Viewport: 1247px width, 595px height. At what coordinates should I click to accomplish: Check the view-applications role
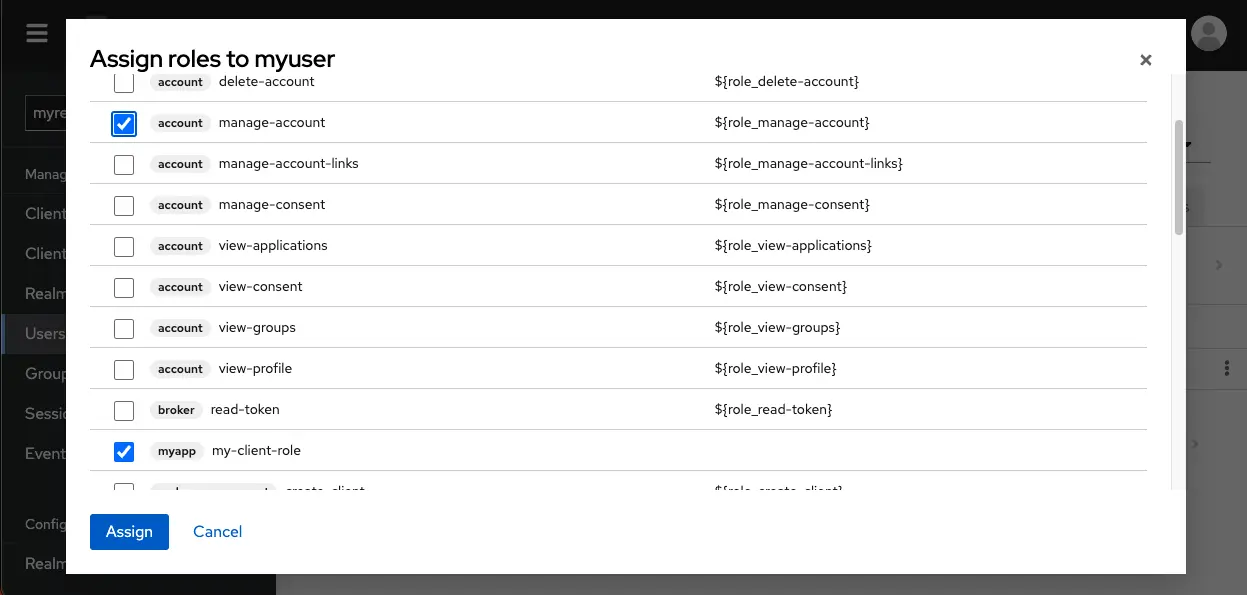coord(123,246)
